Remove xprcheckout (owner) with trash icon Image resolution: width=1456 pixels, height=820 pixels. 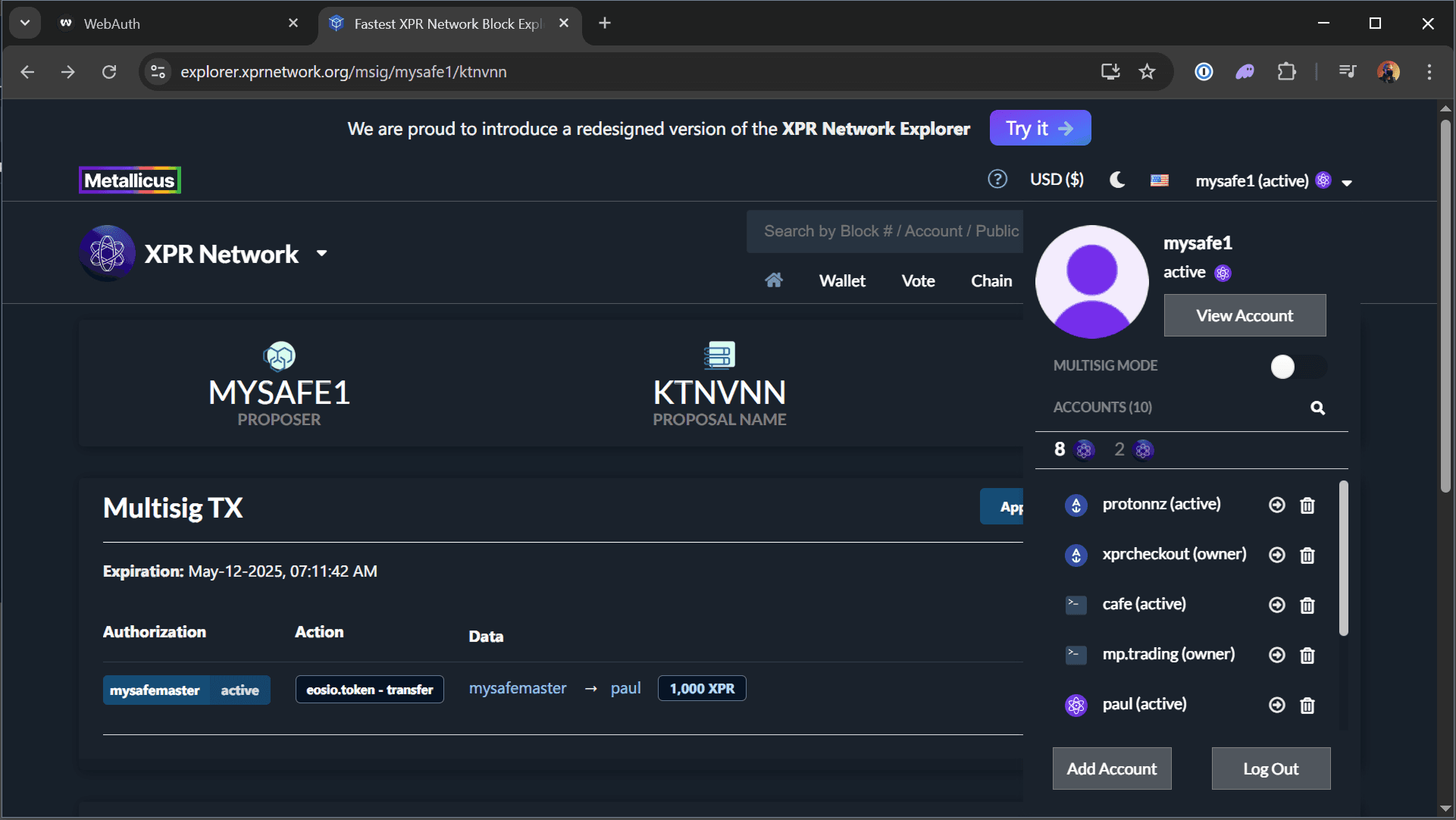click(1307, 555)
